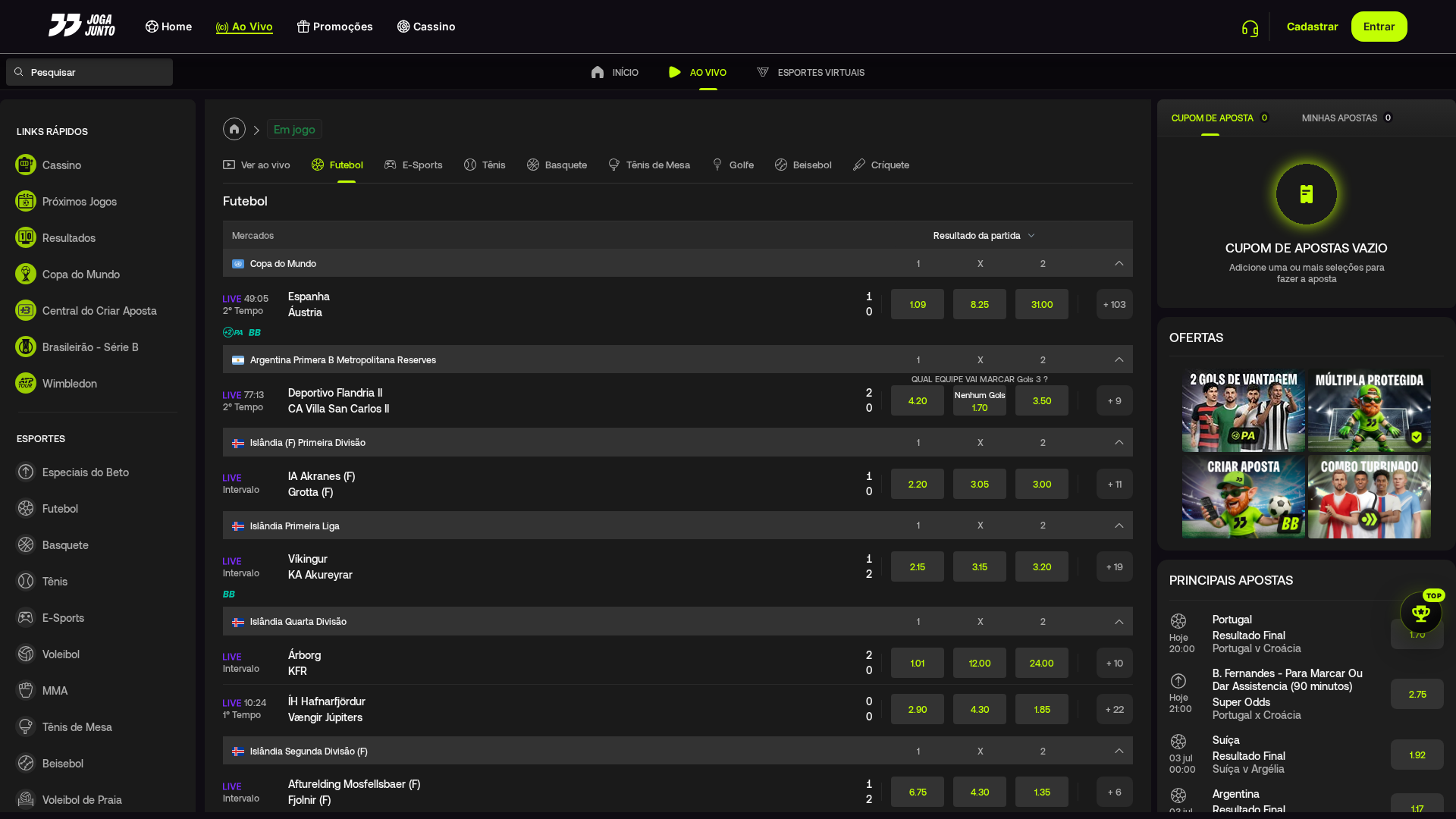Select Voleibol de Praia icon in sidebar
1456x819 pixels.
[x=26, y=799]
